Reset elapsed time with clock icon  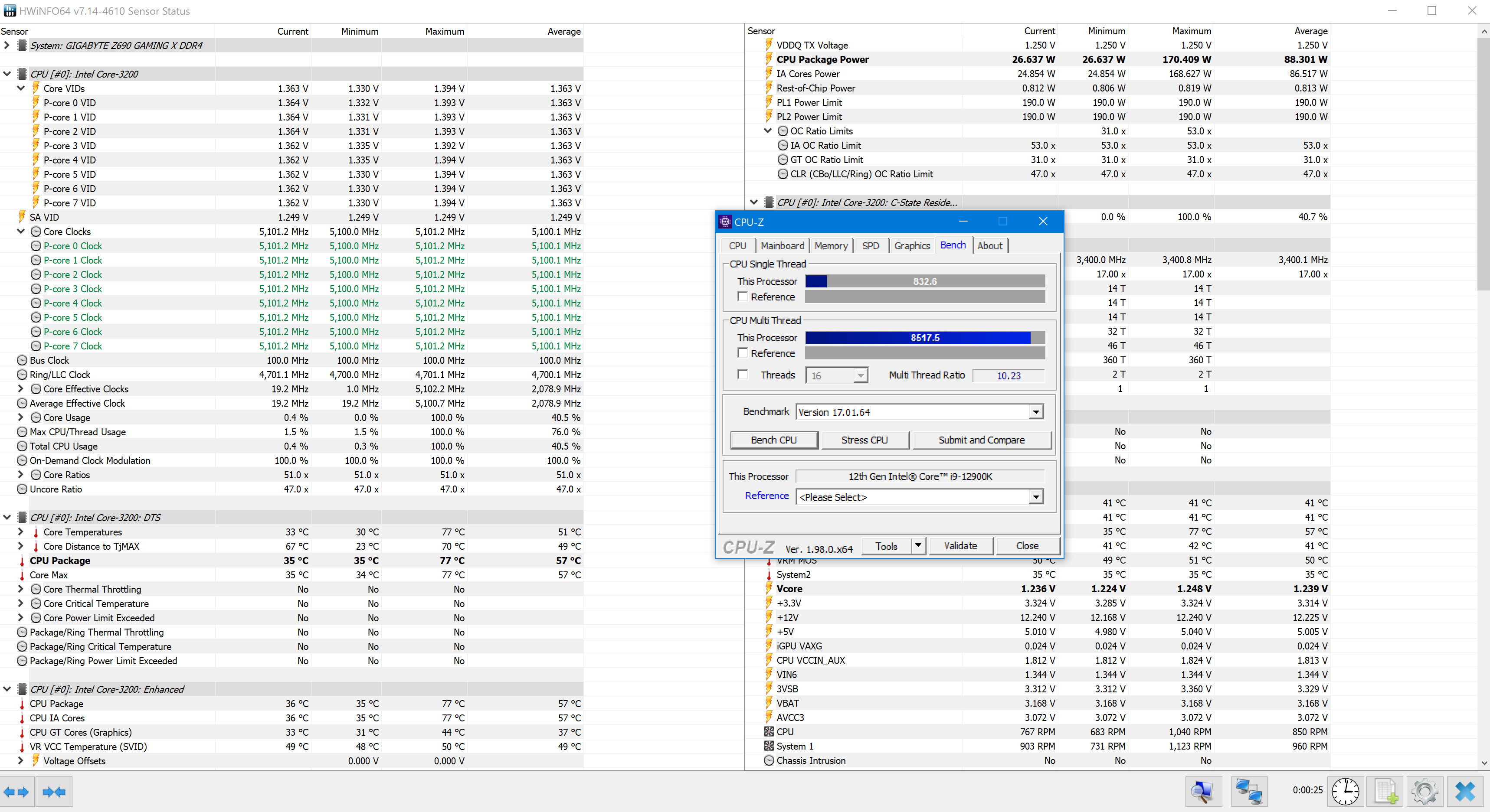pos(1345,792)
